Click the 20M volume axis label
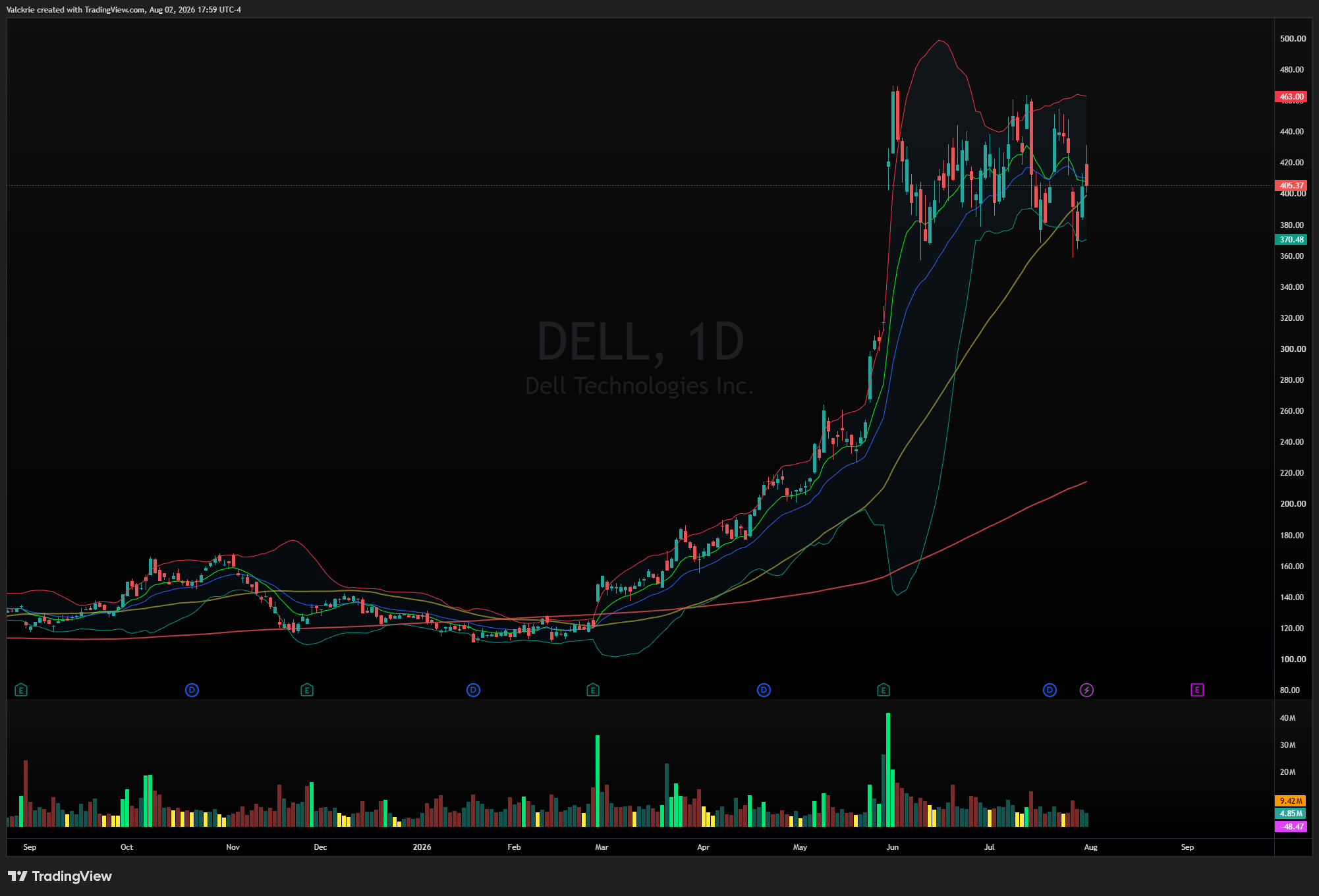 1287,772
